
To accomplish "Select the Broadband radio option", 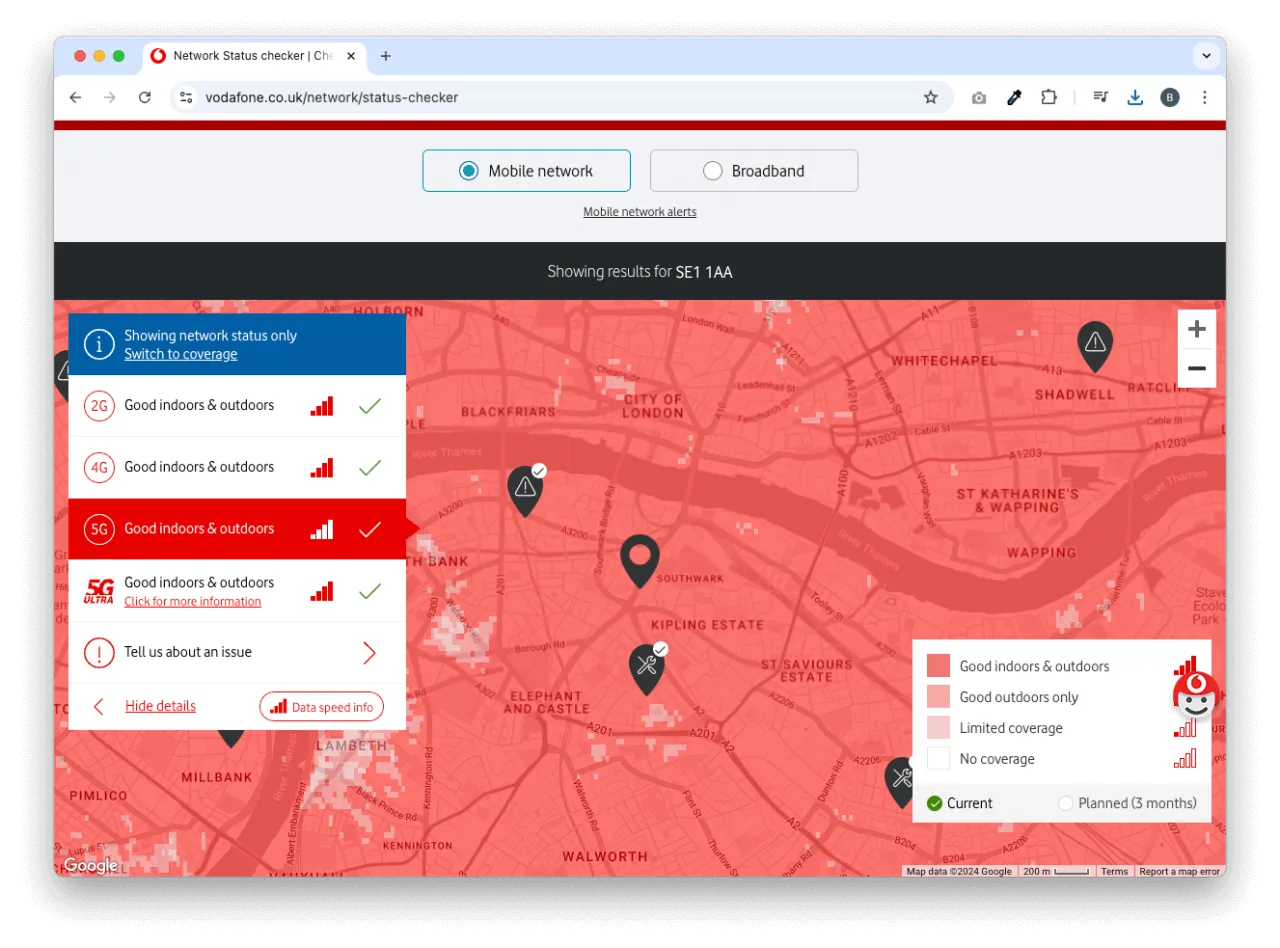I will click(754, 171).
